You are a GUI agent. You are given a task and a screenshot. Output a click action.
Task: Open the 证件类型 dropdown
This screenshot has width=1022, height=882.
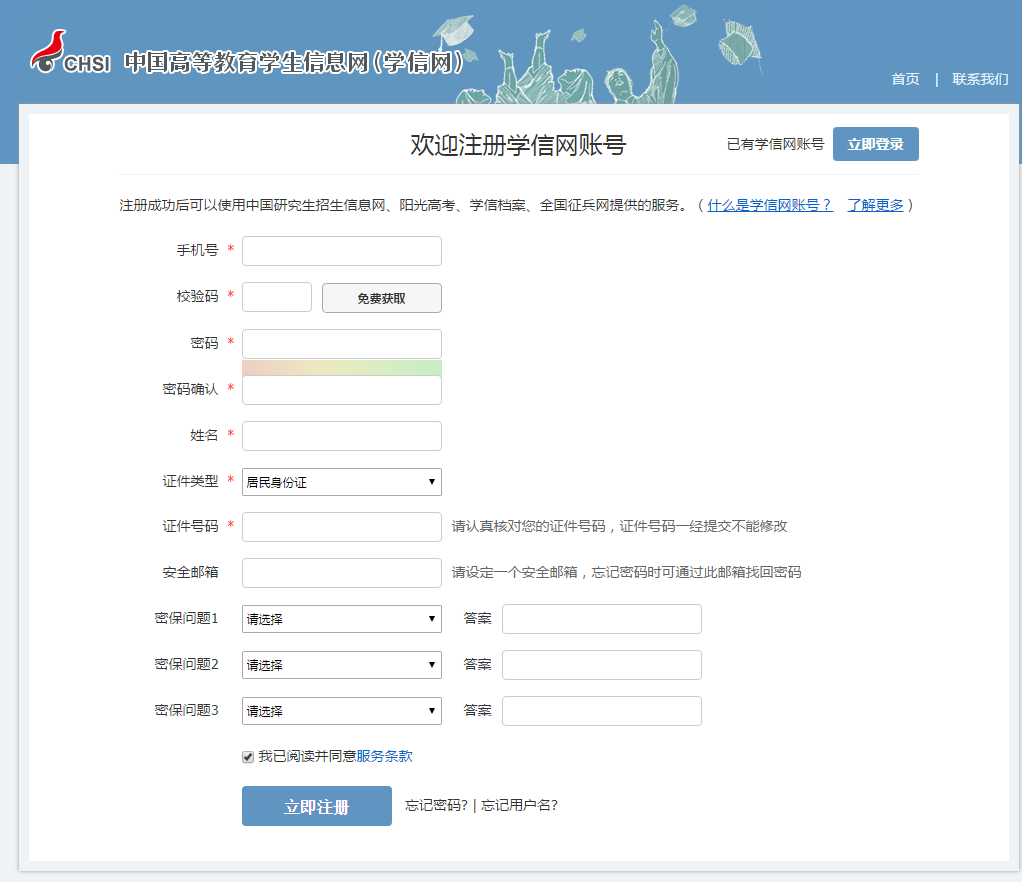tap(341, 481)
